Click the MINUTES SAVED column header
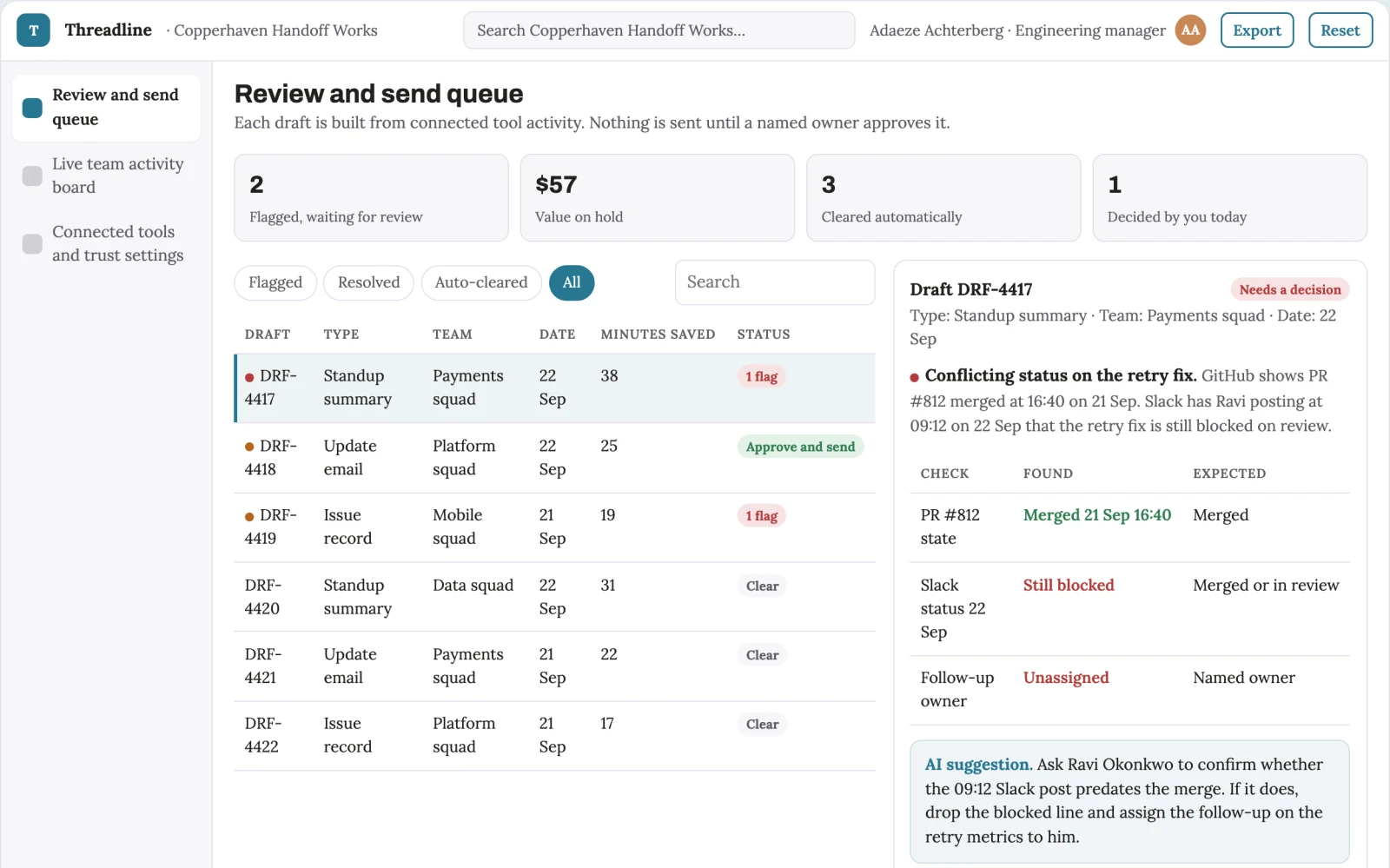 point(658,335)
